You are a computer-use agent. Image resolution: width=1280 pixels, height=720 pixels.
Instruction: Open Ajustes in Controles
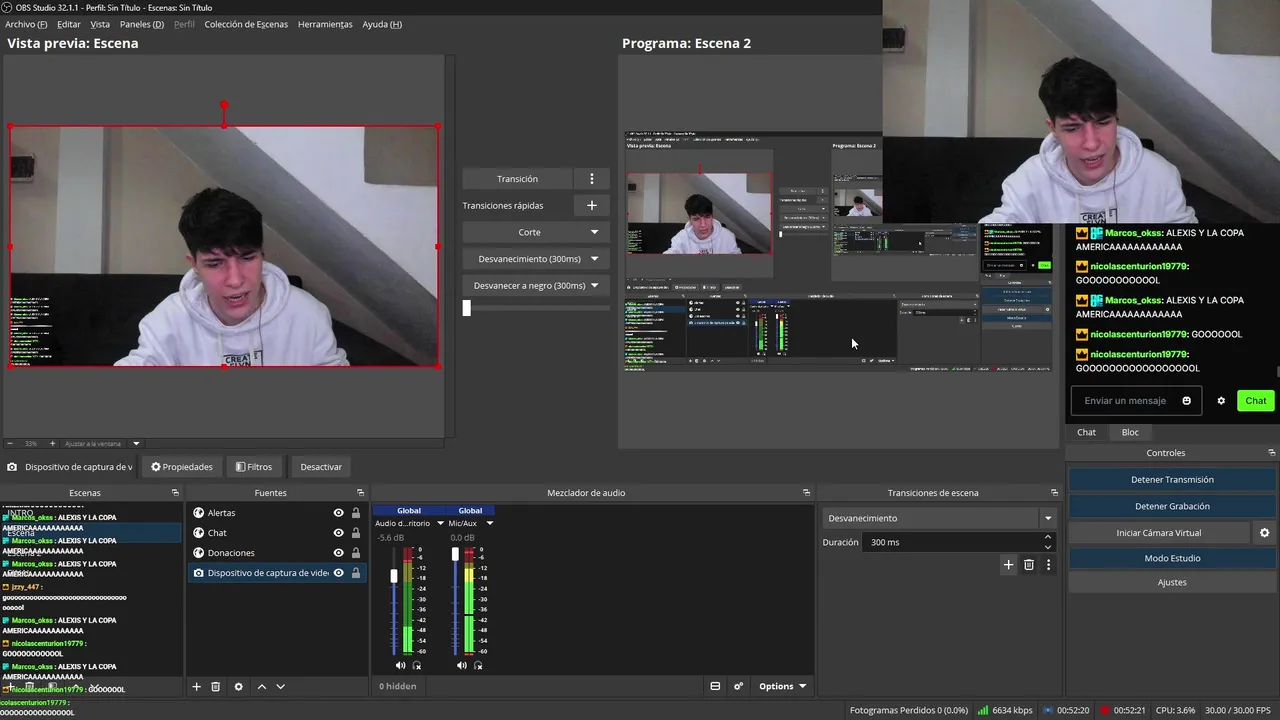point(1172,582)
